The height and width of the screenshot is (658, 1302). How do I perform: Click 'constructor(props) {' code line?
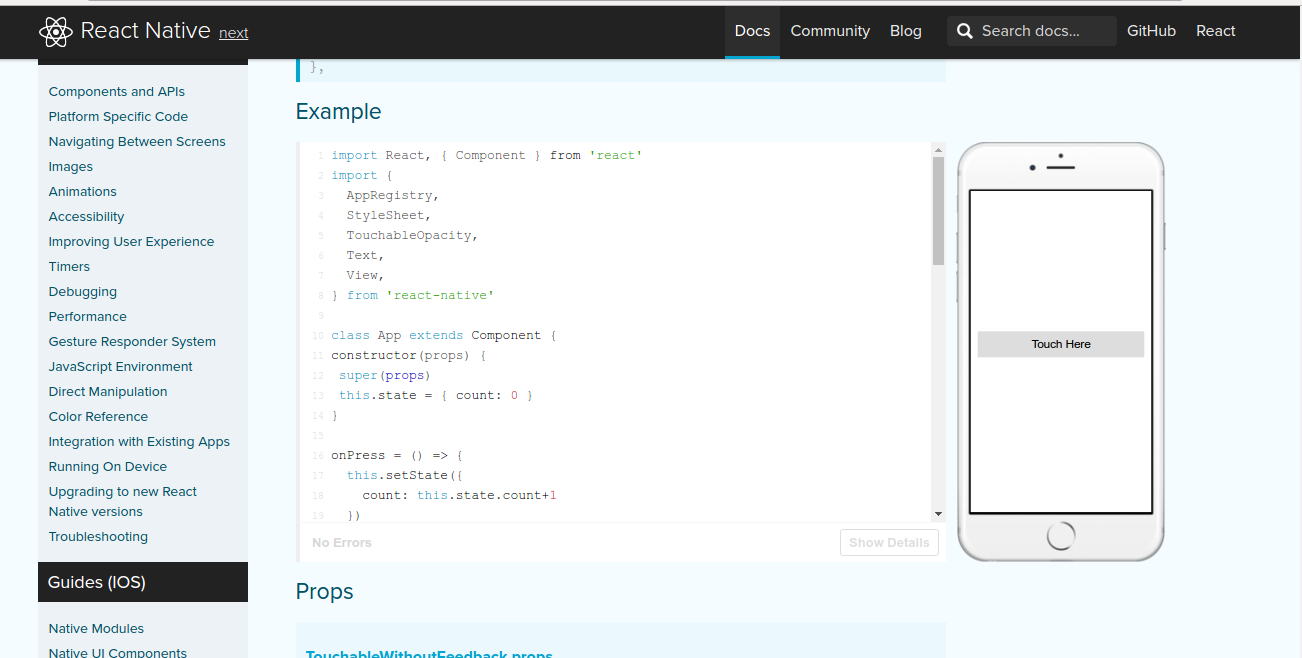(409, 356)
